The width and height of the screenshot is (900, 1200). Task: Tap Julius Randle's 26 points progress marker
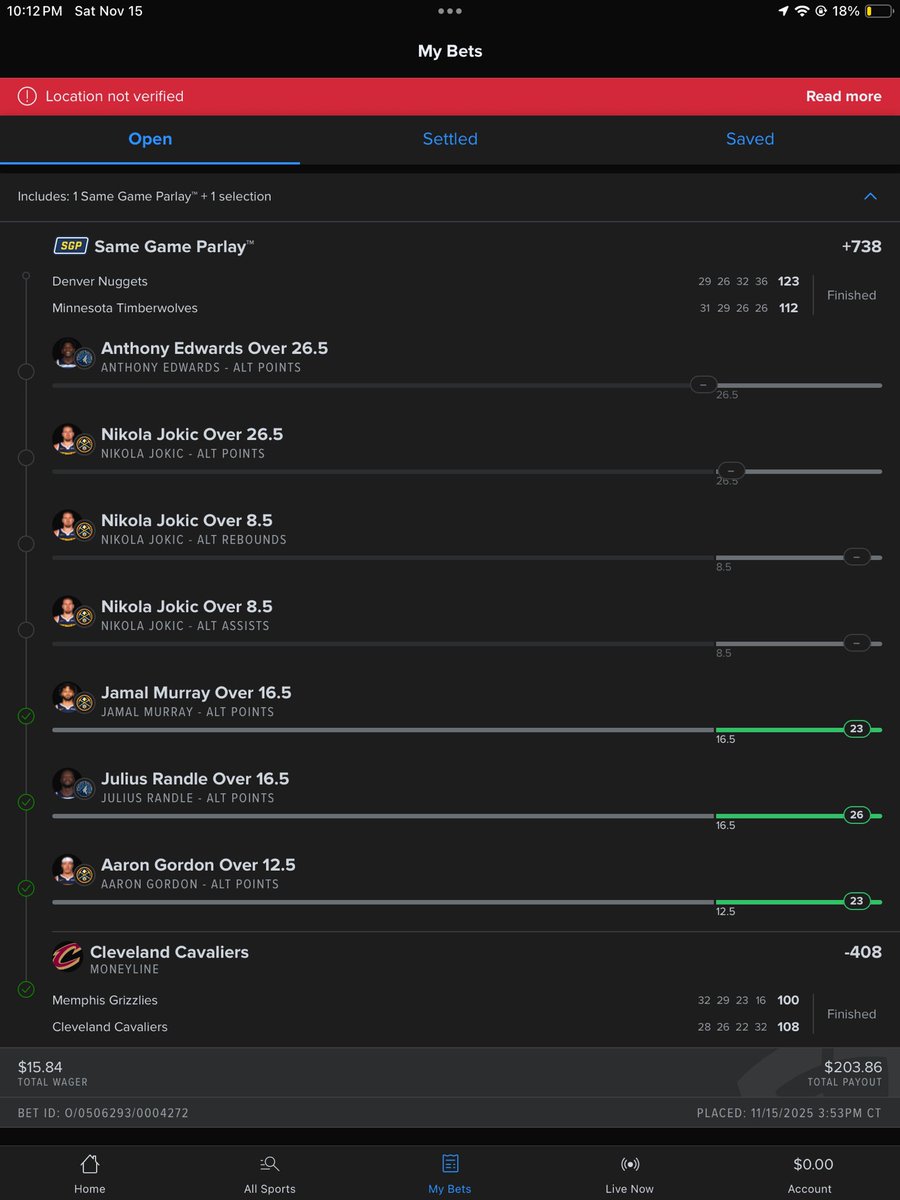pyautogui.click(x=857, y=815)
